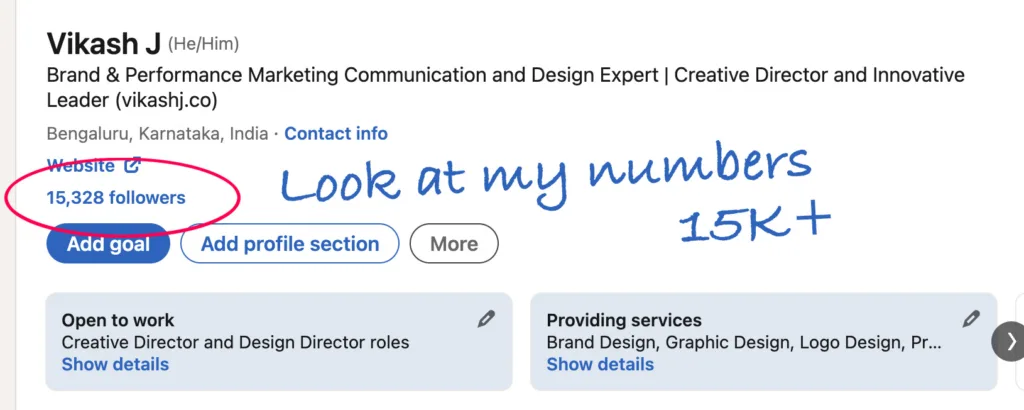Viewport: 1024px width, 410px height.
Task: Advance the cards carousel with the right chevron
Action: (1010, 341)
